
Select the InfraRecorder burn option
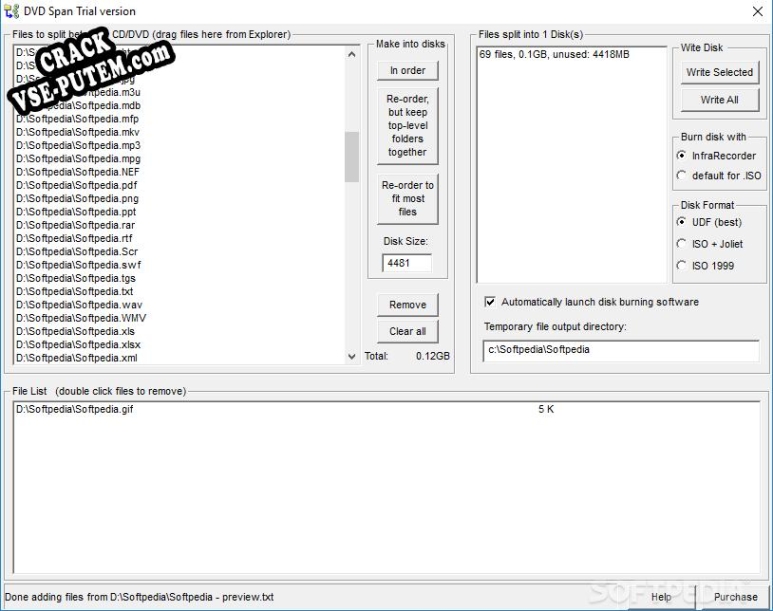coord(681,156)
